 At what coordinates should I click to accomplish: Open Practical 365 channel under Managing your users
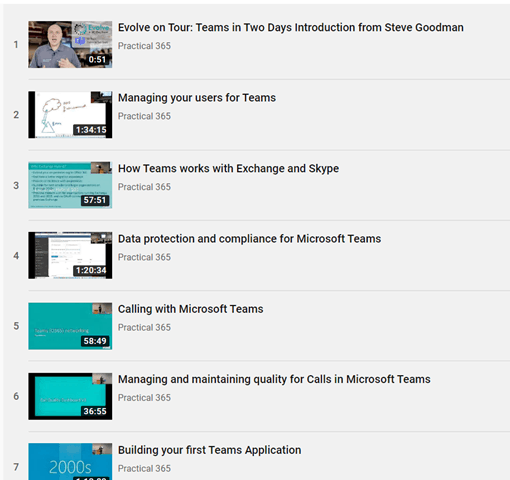click(144, 116)
